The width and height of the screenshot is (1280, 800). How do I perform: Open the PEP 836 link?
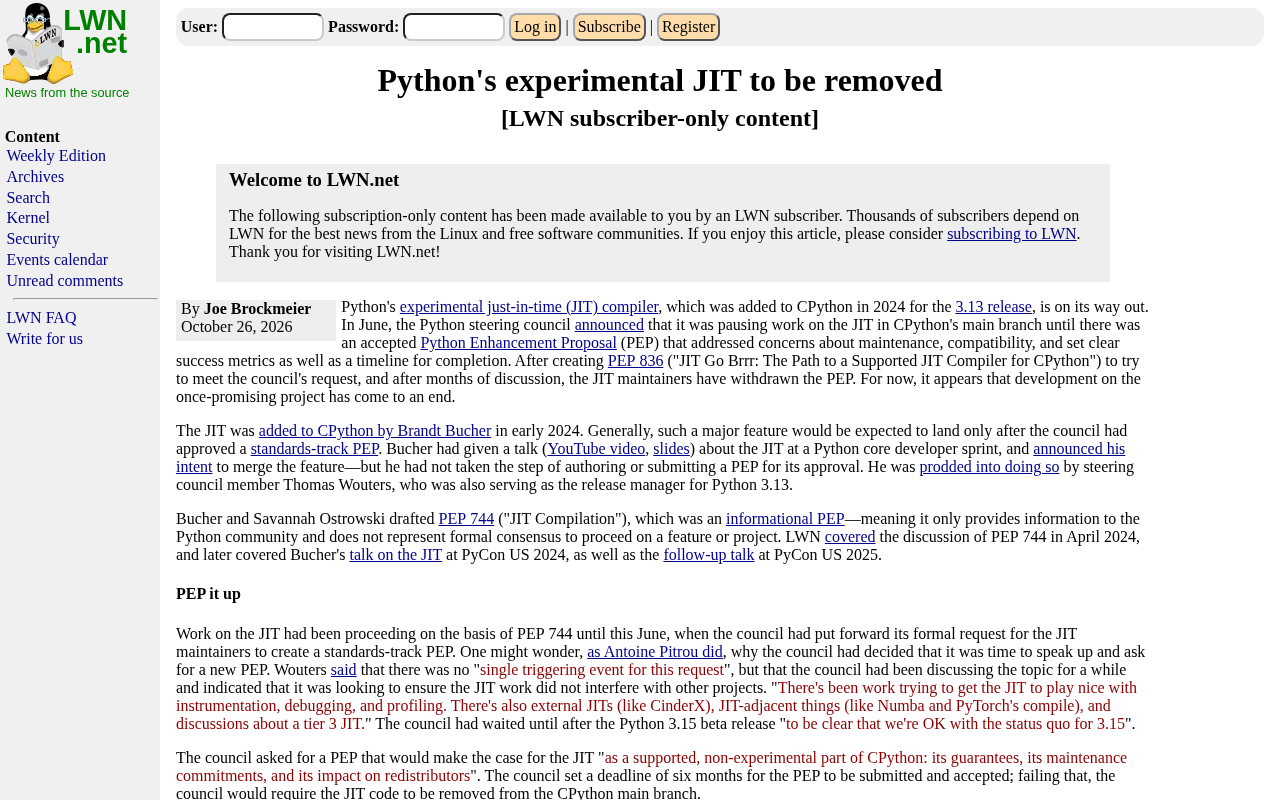[635, 361]
